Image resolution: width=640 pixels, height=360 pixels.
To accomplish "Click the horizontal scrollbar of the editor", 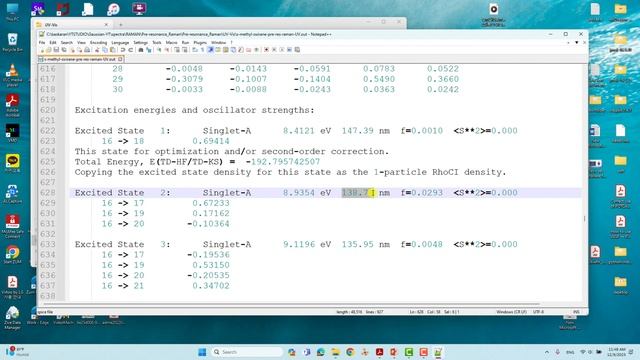I will tap(292, 304).
